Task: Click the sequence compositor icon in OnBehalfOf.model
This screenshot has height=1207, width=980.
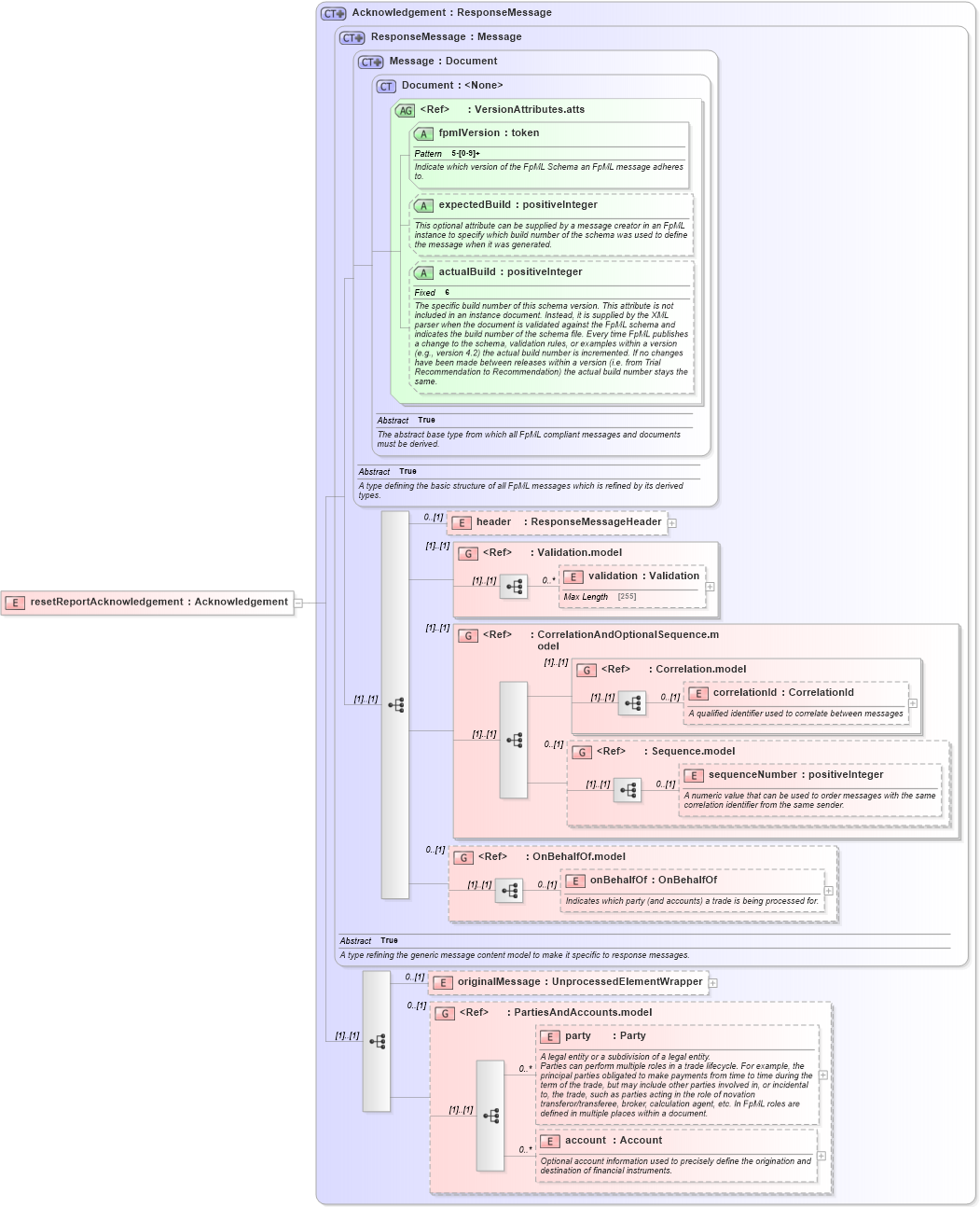Action: click(509, 891)
